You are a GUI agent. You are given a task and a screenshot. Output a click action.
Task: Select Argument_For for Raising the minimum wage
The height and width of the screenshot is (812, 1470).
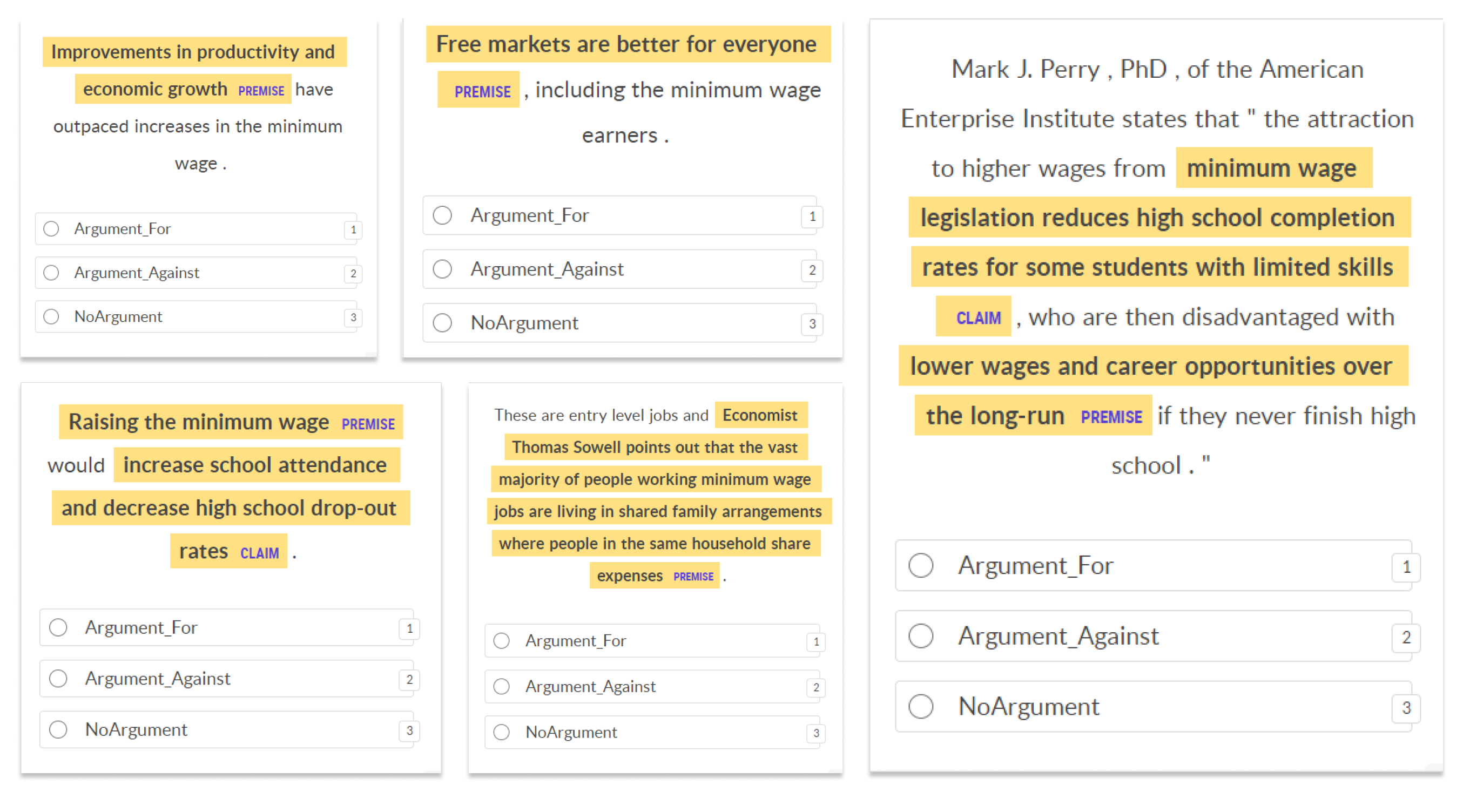[x=226, y=628]
